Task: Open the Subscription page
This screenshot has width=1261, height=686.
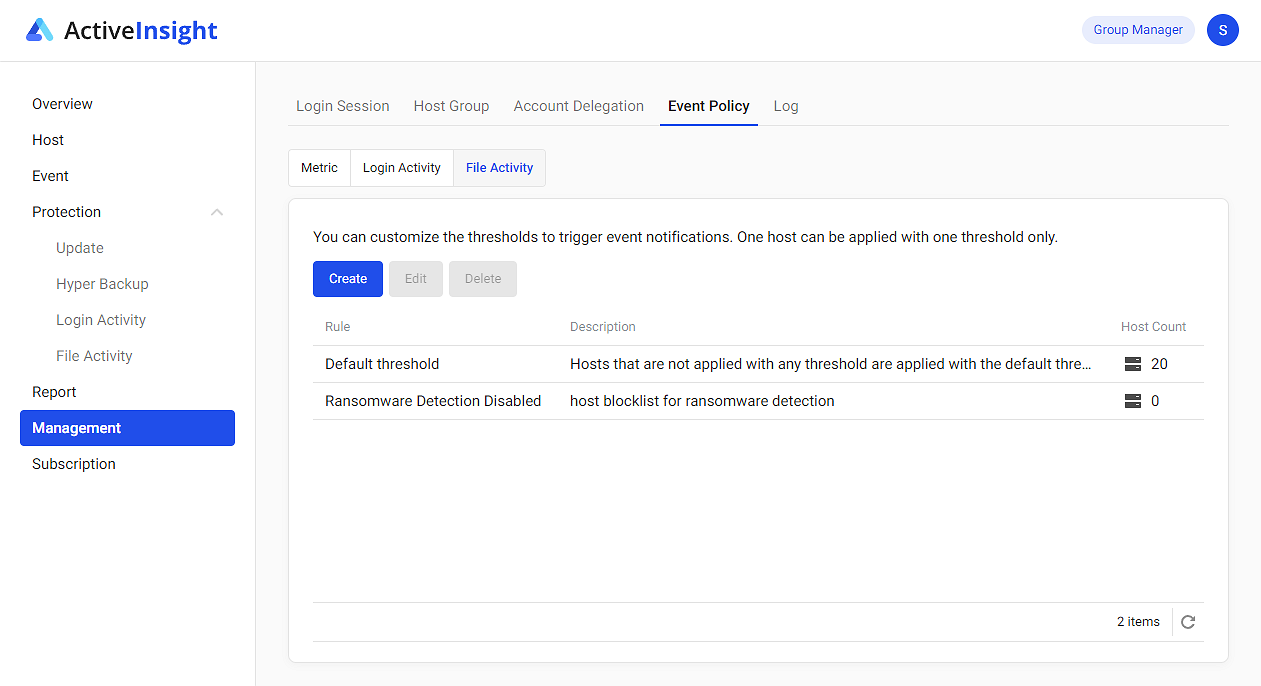Action: (73, 463)
